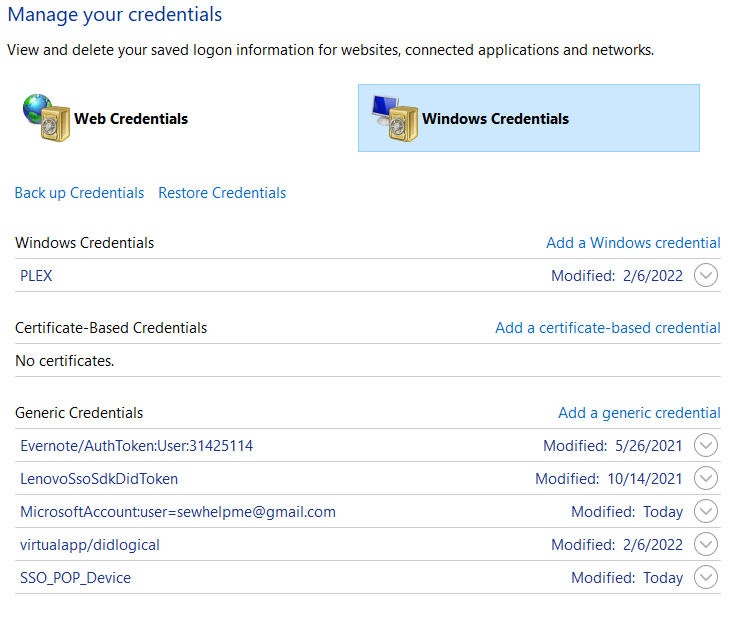Click the Restore Credentials link
Image resolution: width=750 pixels, height=634 pixels.
[222, 193]
